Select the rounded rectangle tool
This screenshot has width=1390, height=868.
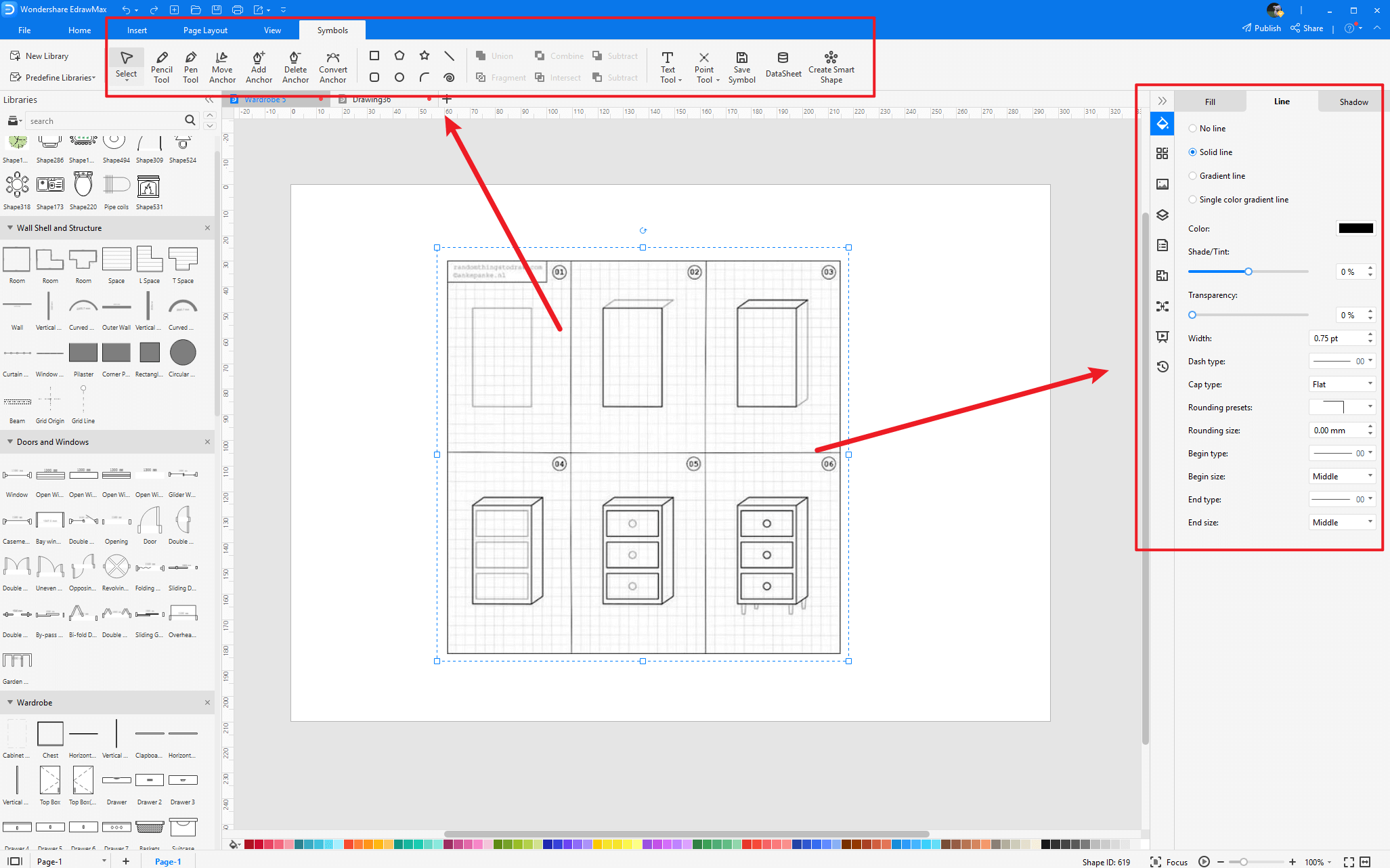(374, 77)
